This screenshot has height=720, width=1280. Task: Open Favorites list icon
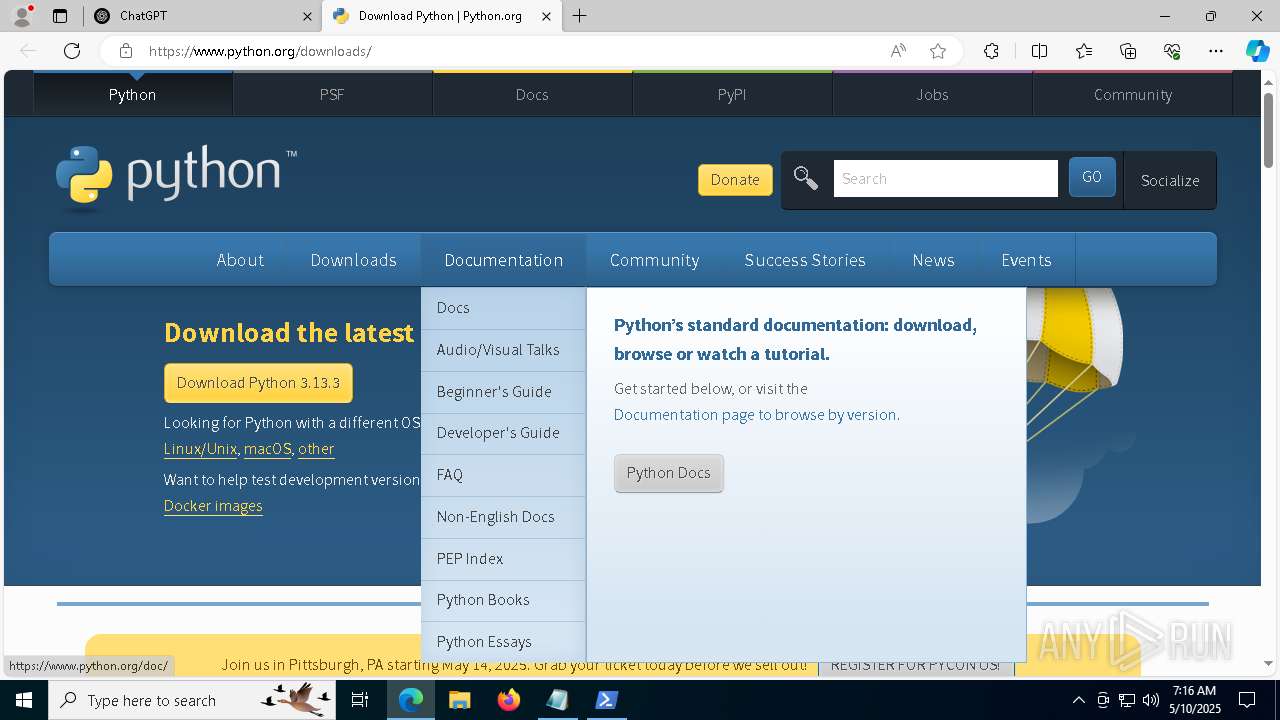coord(1084,51)
